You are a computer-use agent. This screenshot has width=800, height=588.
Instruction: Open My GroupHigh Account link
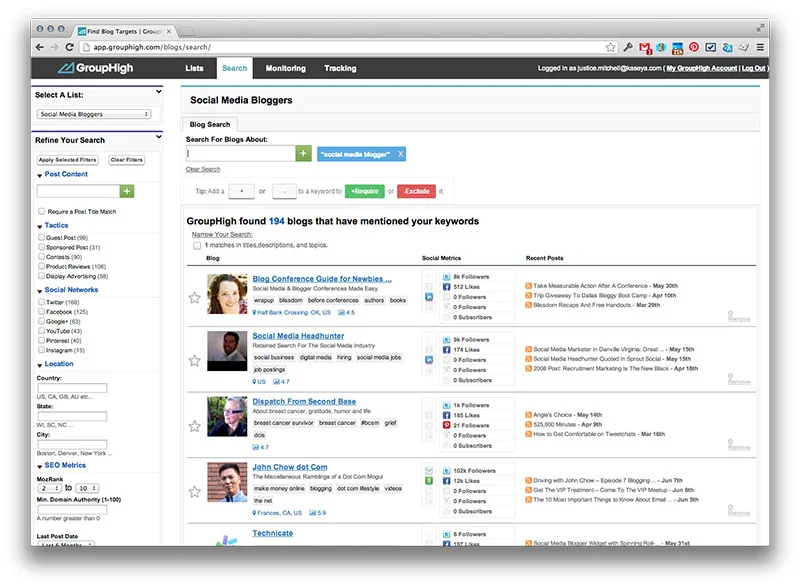[702, 68]
